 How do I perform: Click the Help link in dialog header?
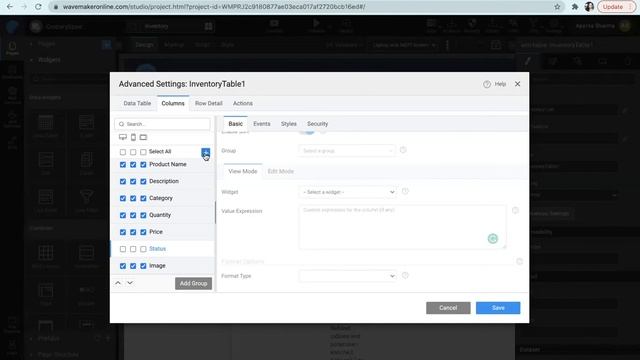(x=500, y=84)
